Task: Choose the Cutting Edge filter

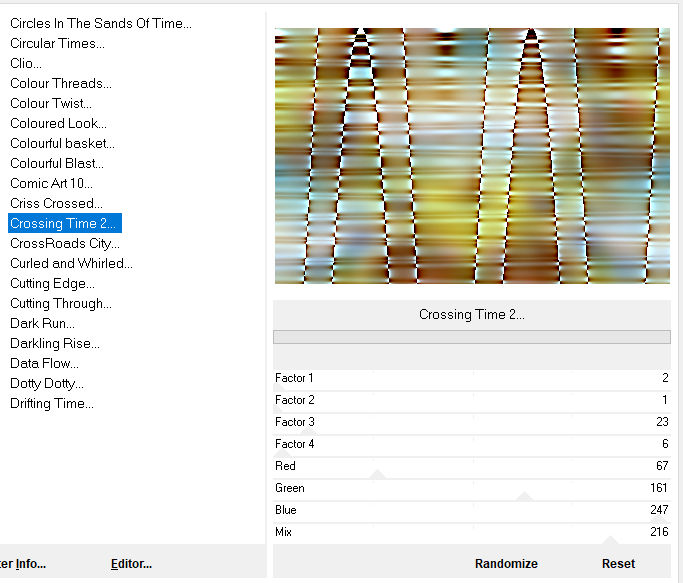Action: coord(53,283)
